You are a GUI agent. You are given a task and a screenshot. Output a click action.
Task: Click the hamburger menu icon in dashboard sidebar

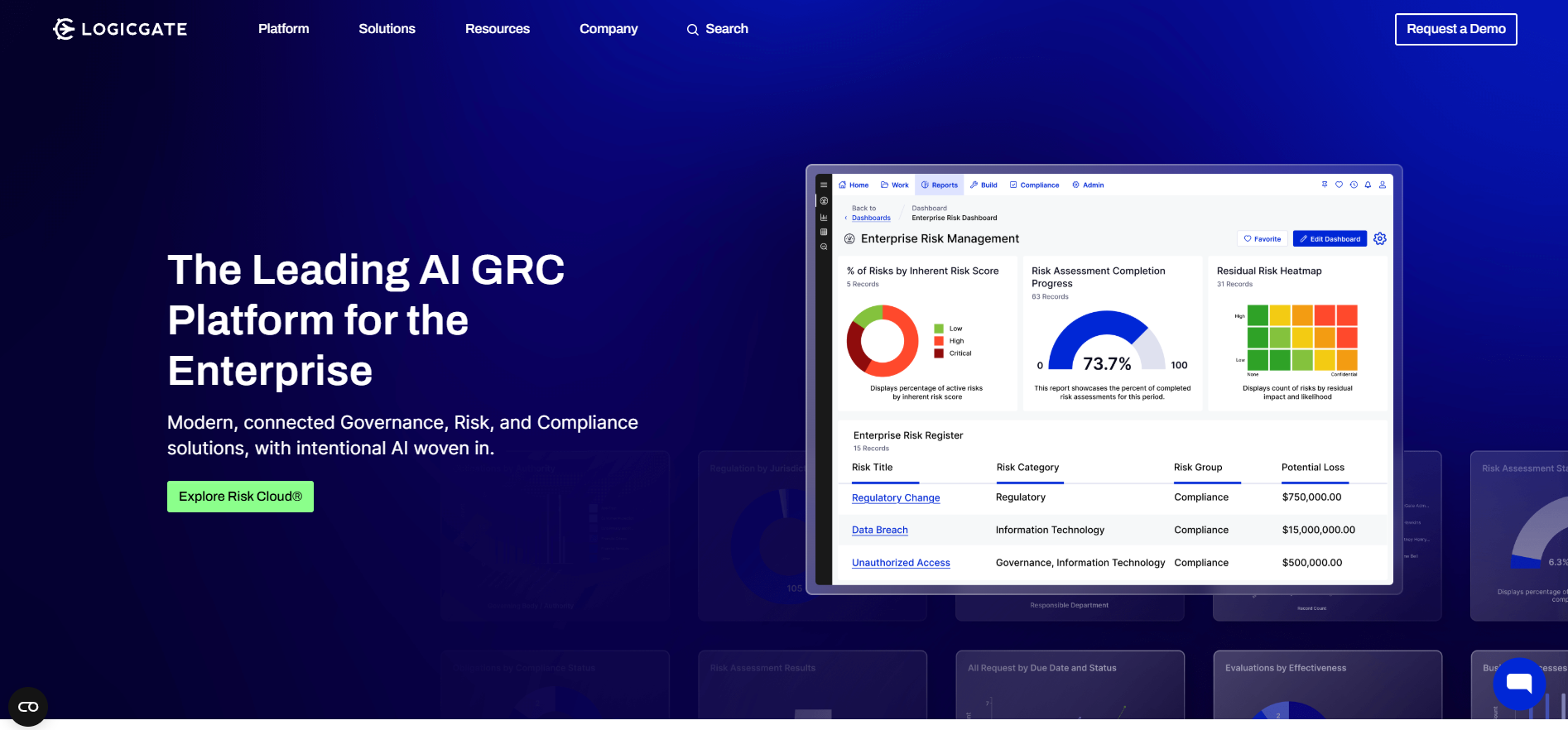(x=824, y=185)
